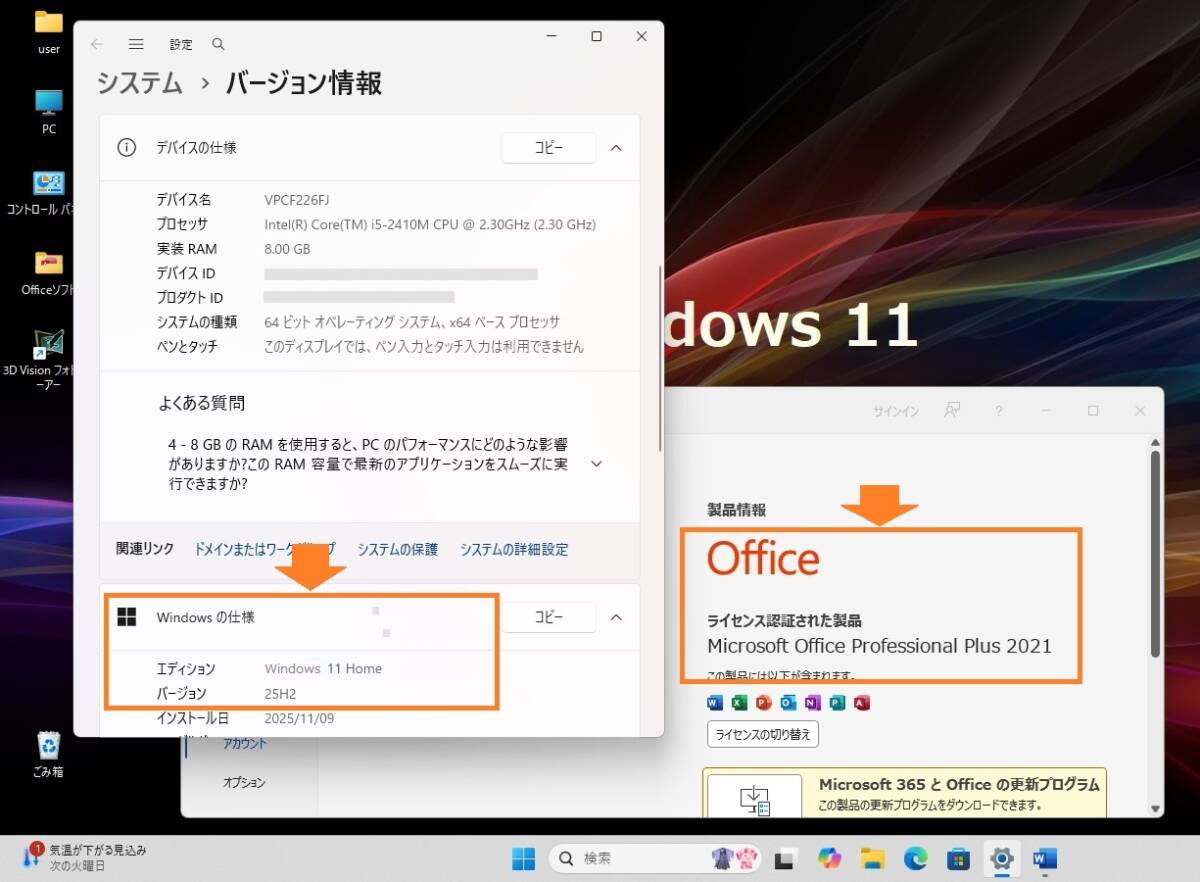
Task: Copy the Windows specifications with コピー
Action: coord(548,617)
